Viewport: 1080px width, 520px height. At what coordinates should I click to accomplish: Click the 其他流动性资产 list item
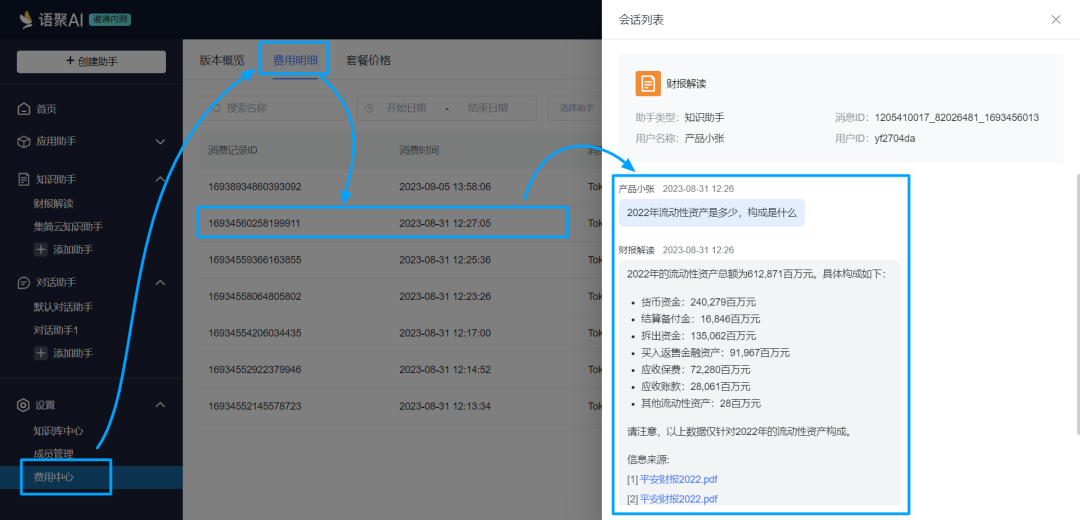point(700,404)
